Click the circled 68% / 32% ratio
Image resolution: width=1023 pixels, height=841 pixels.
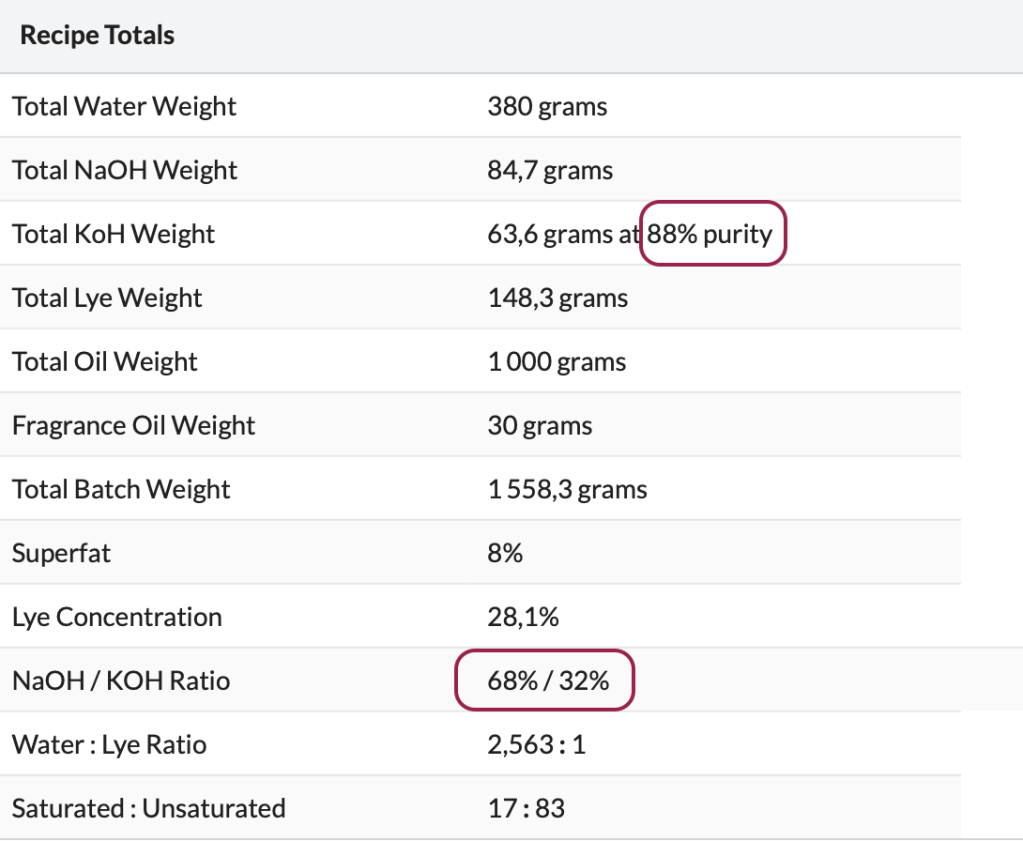[x=547, y=681]
